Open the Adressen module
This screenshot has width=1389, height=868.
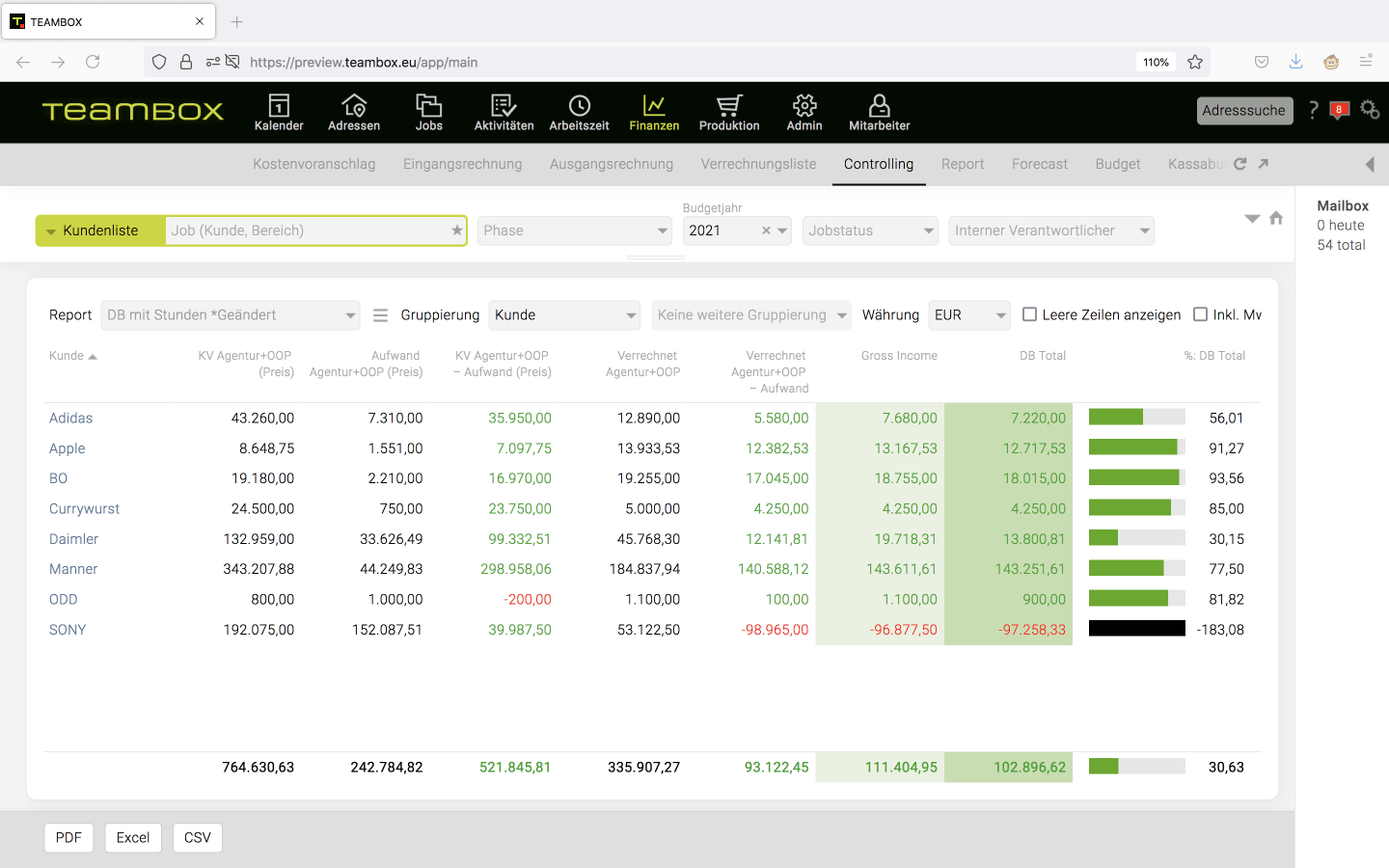coord(353,112)
